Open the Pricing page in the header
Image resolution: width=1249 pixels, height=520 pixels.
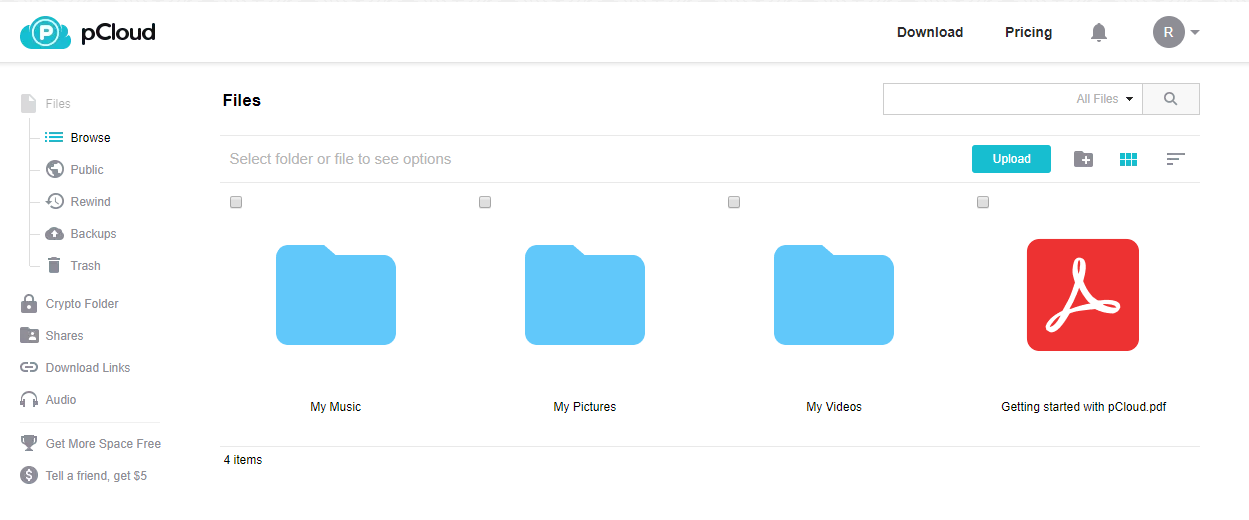[1028, 32]
